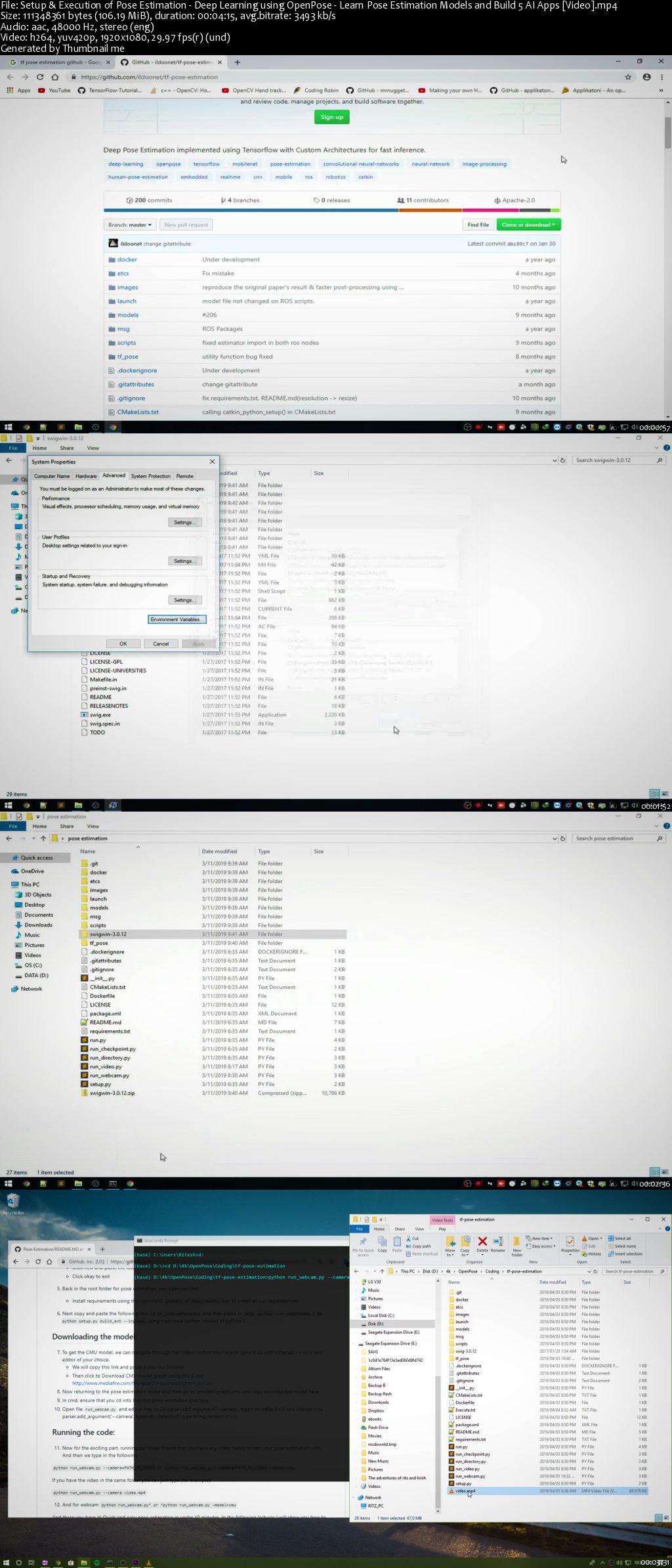Open the Coding Robin bookmark
This screenshot has height=1568, width=672.
[316, 91]
